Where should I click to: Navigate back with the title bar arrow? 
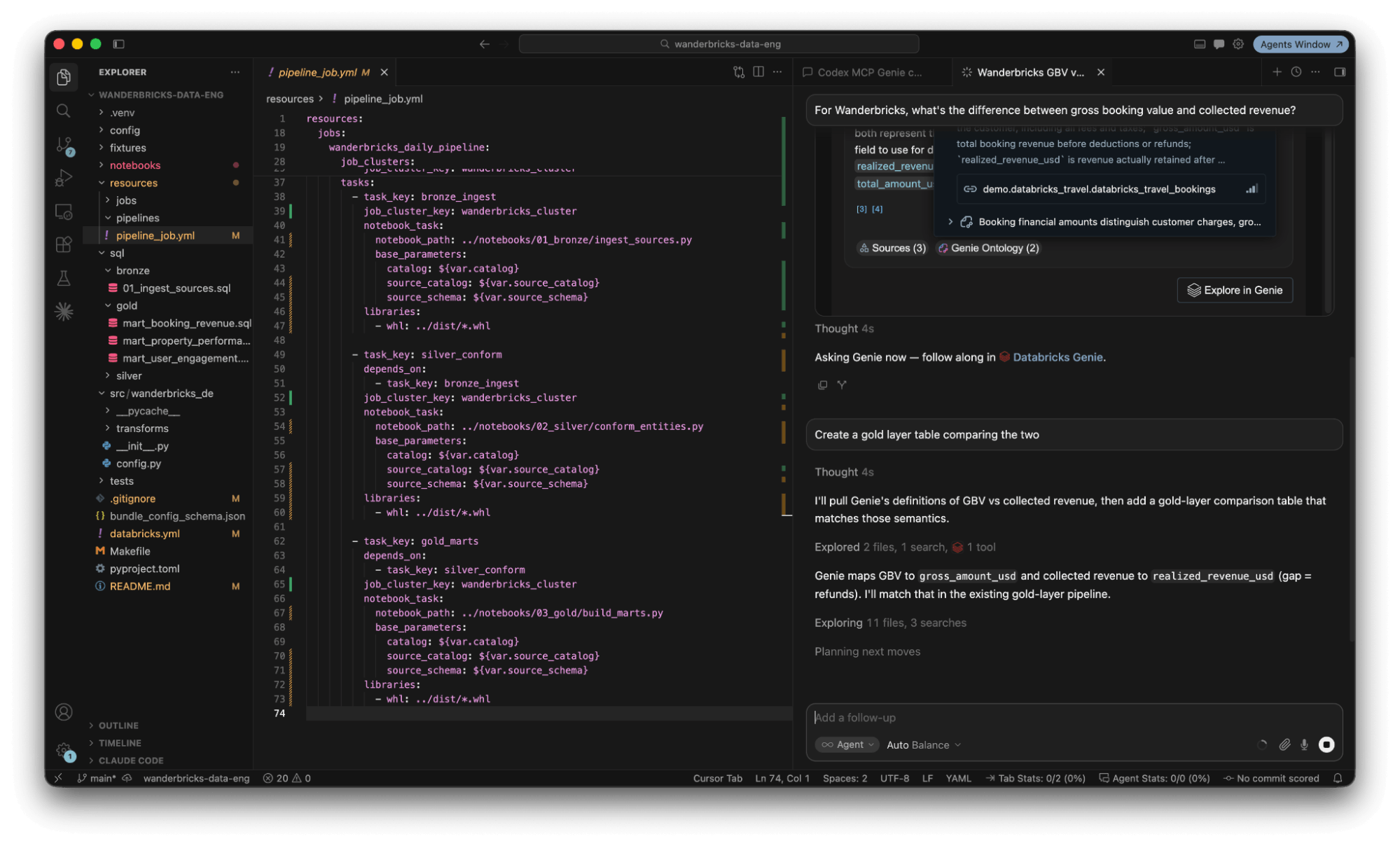484,44
